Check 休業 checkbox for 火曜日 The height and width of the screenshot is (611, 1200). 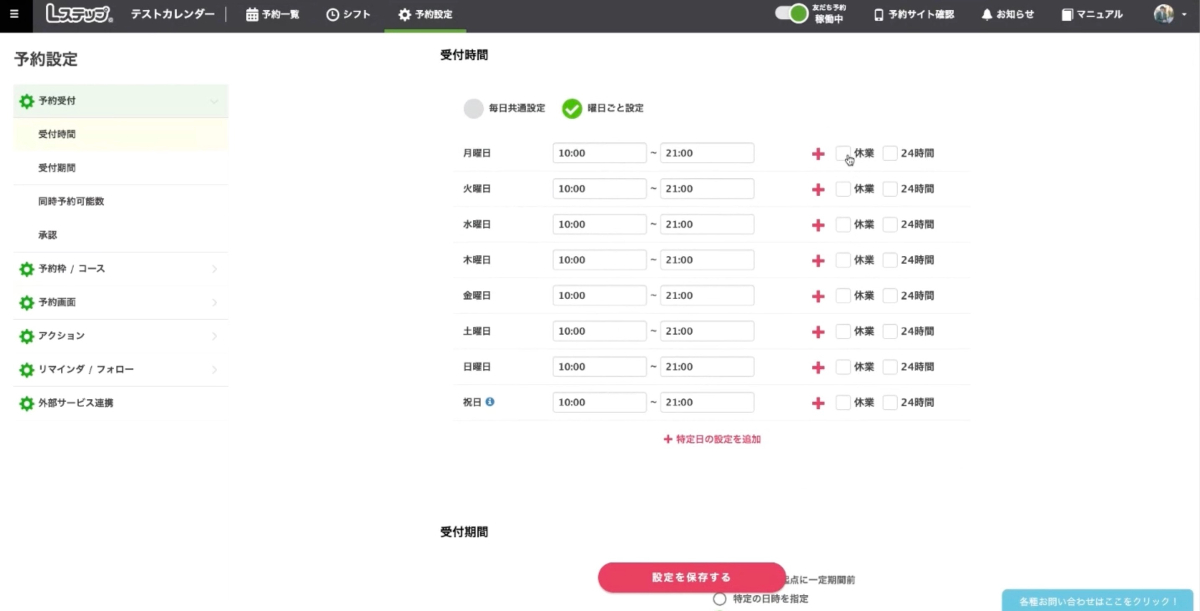tap(843, 189)
